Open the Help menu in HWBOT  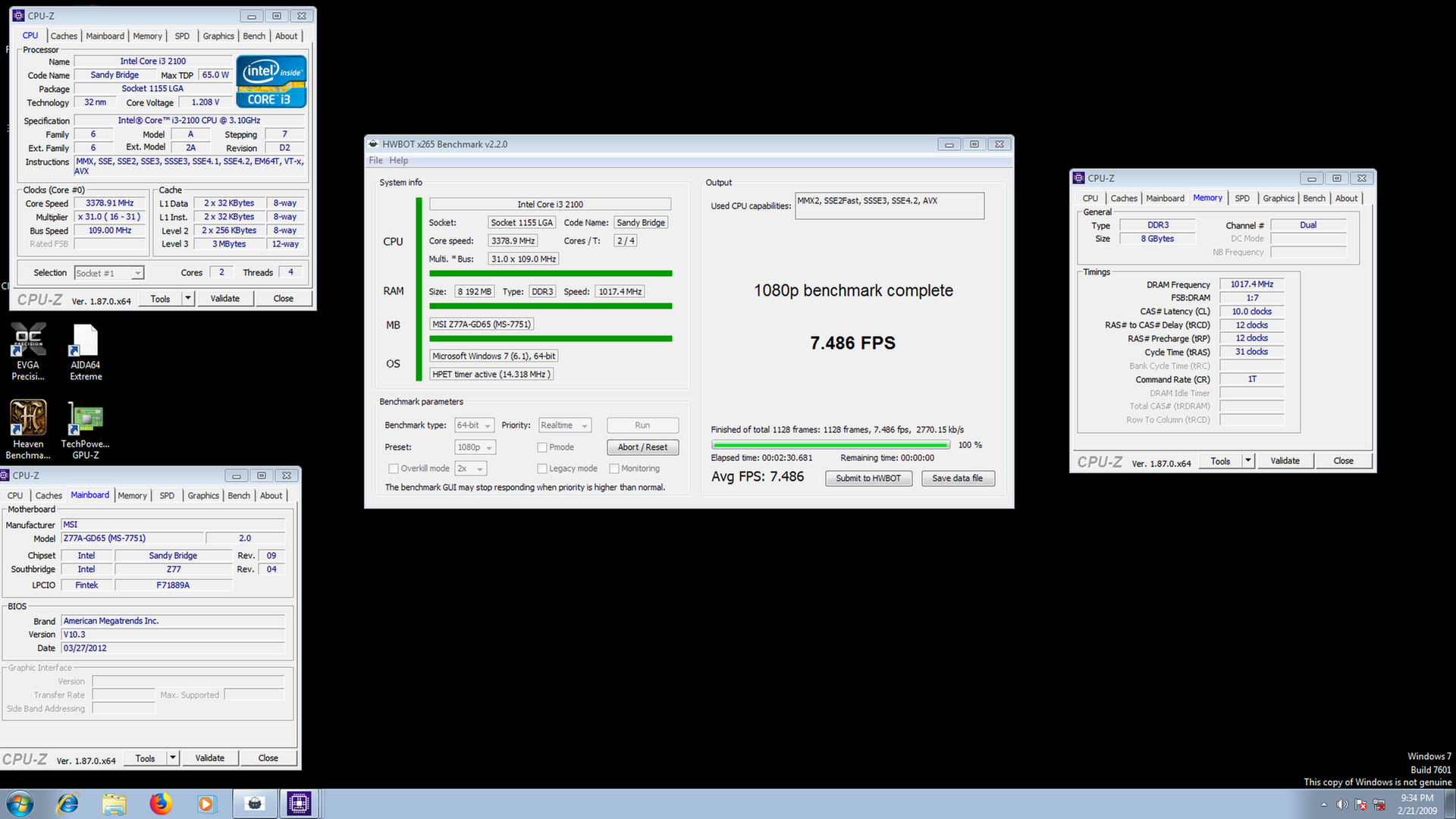pos(398,161)
